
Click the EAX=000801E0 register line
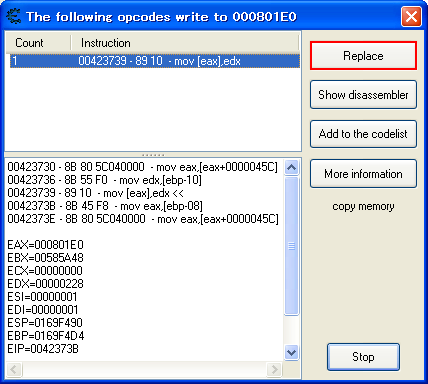45,245
